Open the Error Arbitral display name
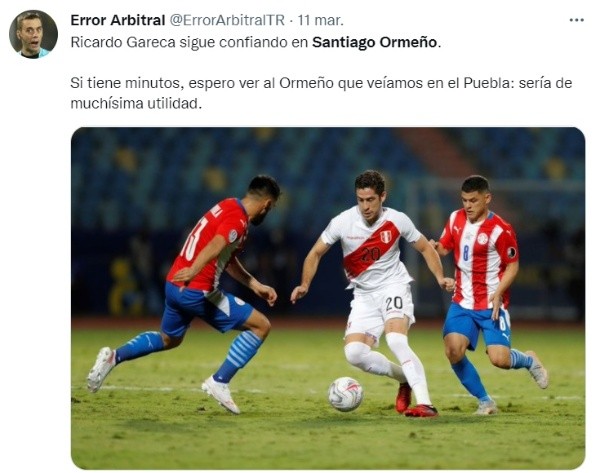 (x=117, y=20)
